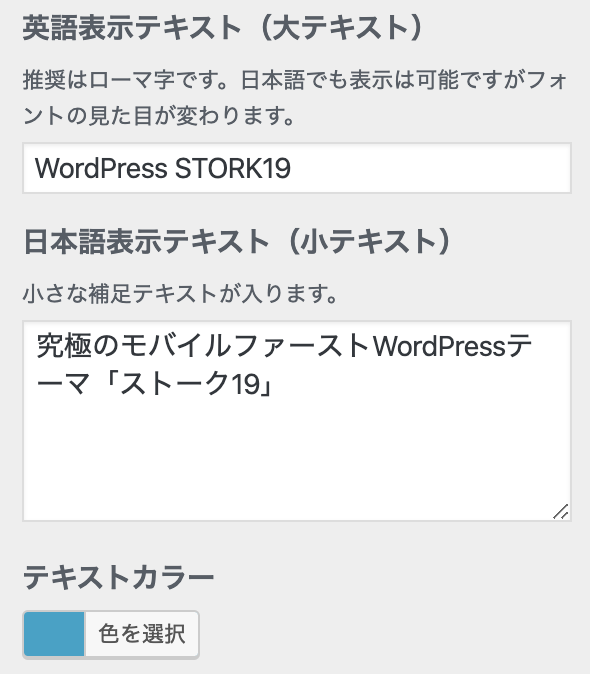Click the textarea resize handle icon
Screen dimensions: 590x674
point(561,512)
